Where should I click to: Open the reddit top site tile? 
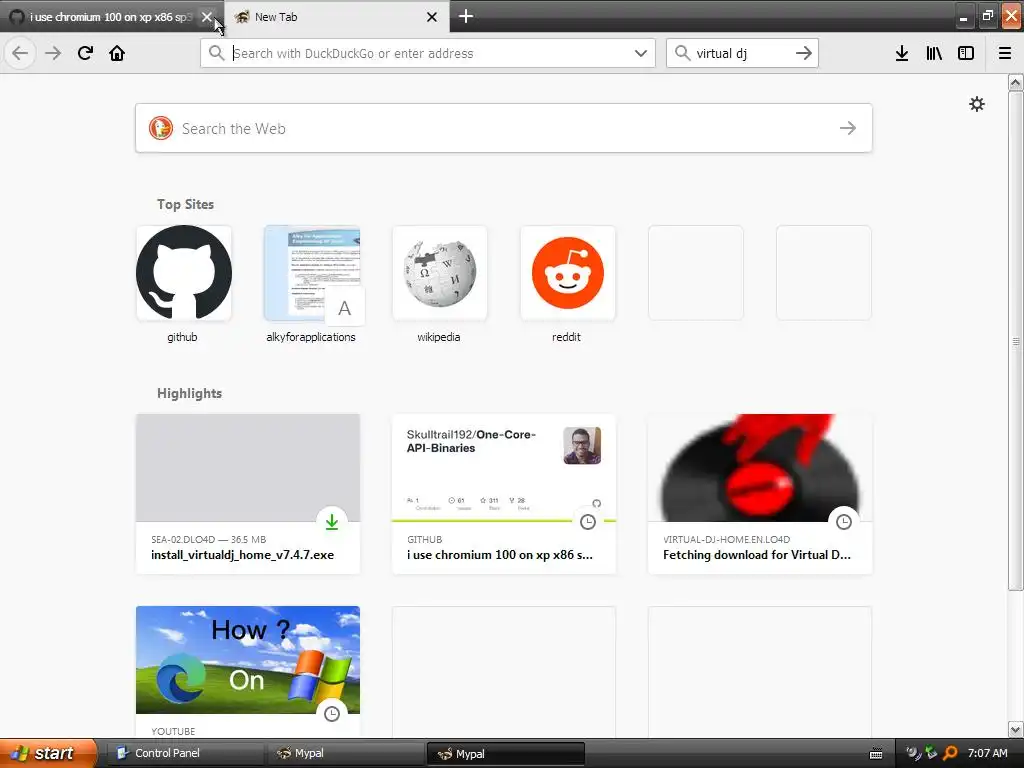point(568,273)
